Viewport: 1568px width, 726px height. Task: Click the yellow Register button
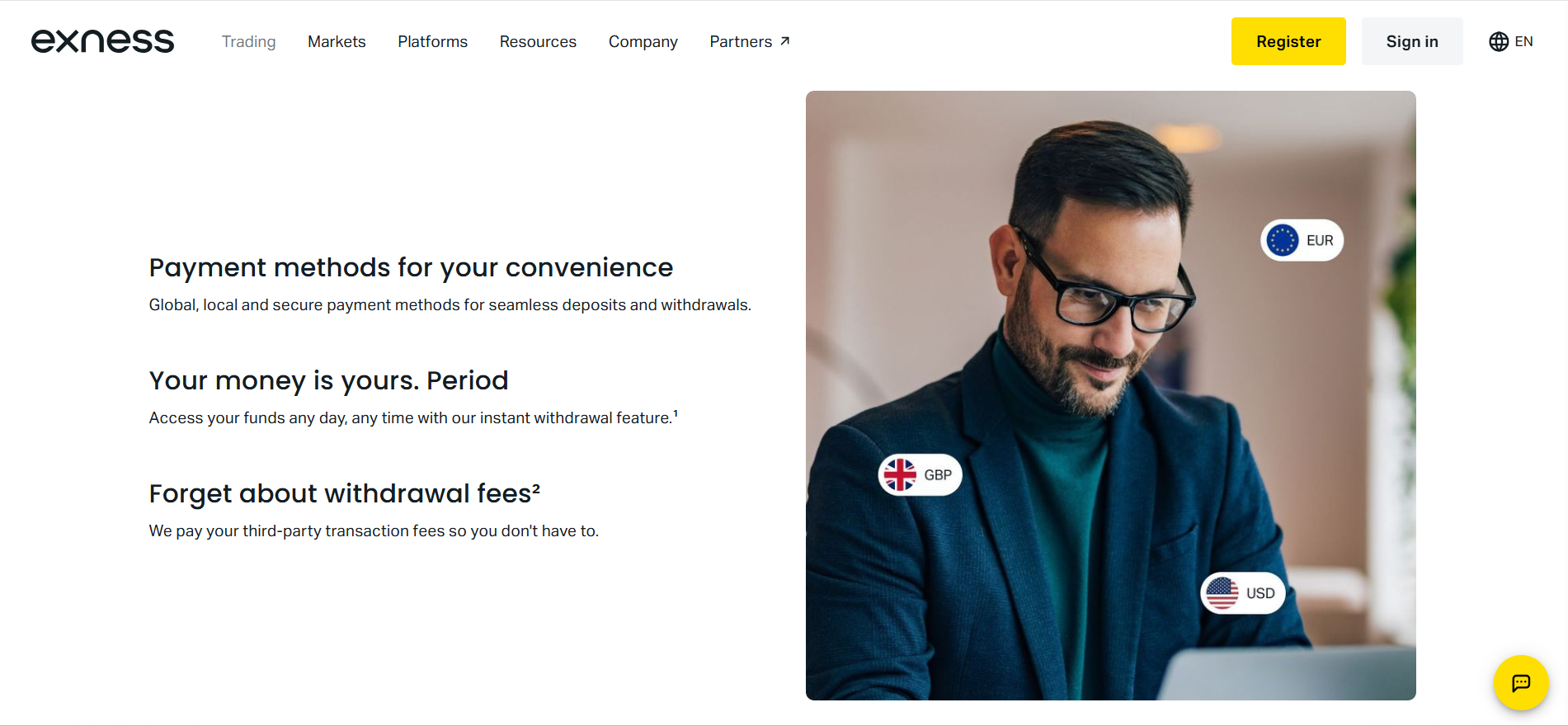pyautogui.click(x=1288, y=41)
